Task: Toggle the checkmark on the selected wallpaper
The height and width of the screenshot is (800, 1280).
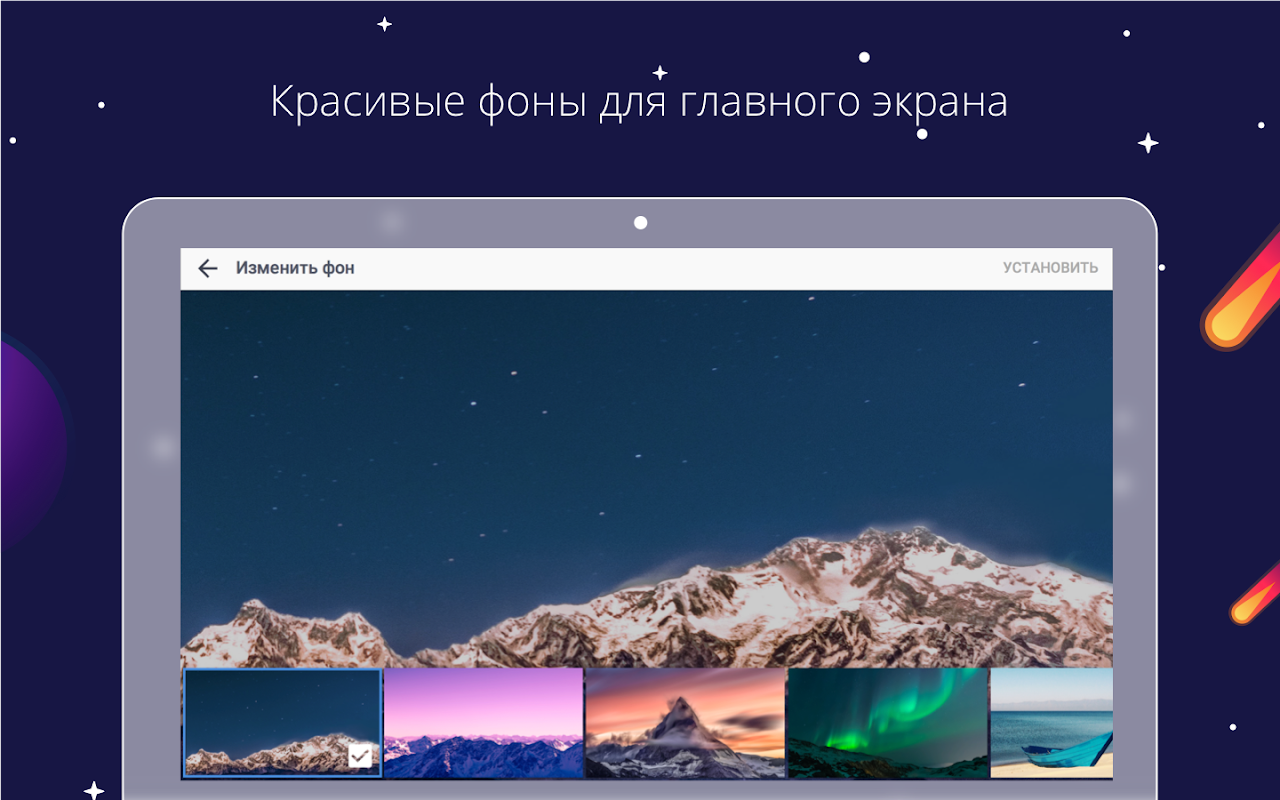Action: click(360, 757)
